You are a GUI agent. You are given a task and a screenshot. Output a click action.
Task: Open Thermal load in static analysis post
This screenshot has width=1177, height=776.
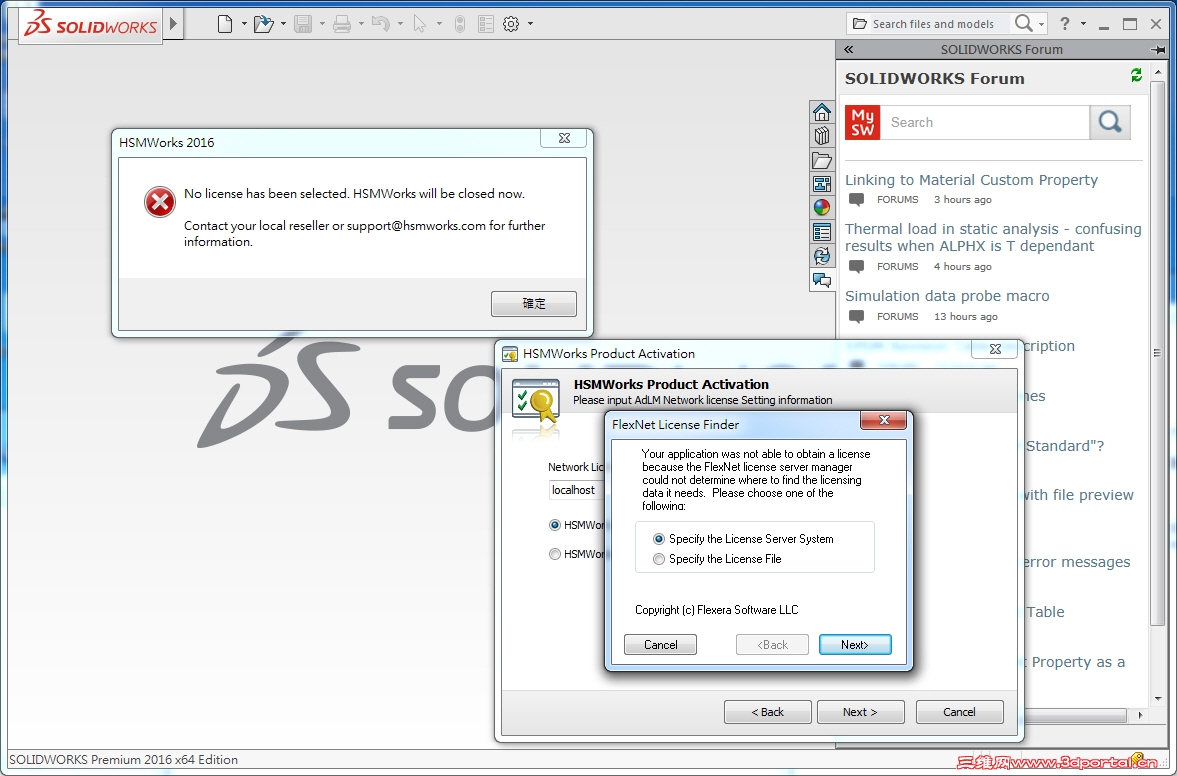click(993, 237)
